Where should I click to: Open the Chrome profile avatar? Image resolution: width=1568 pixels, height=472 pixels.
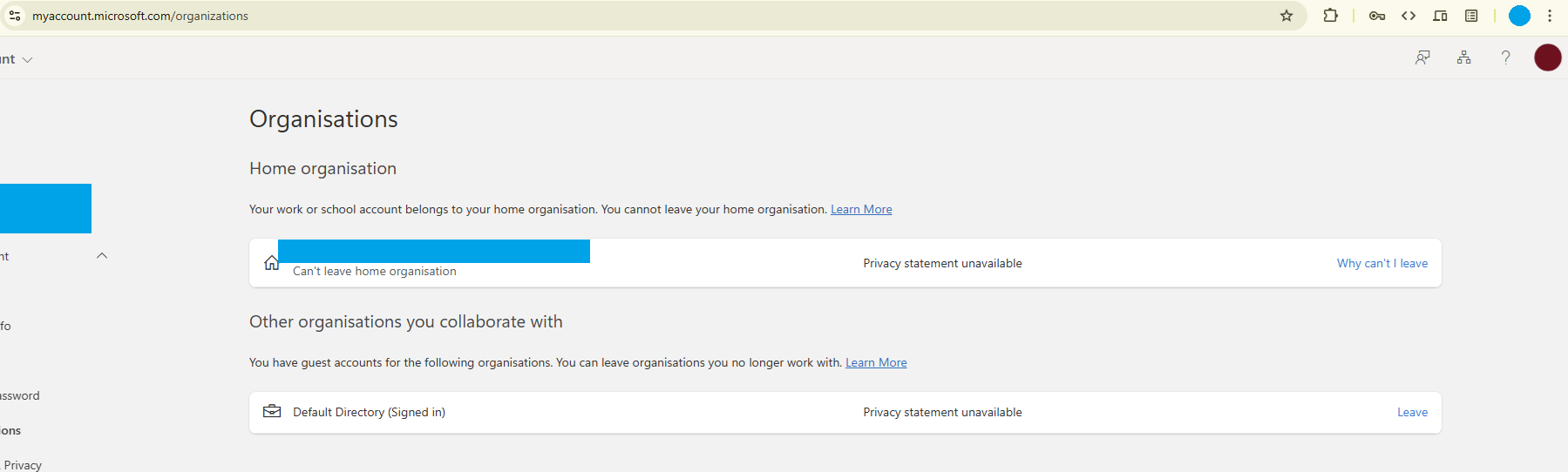[1519, 16]
